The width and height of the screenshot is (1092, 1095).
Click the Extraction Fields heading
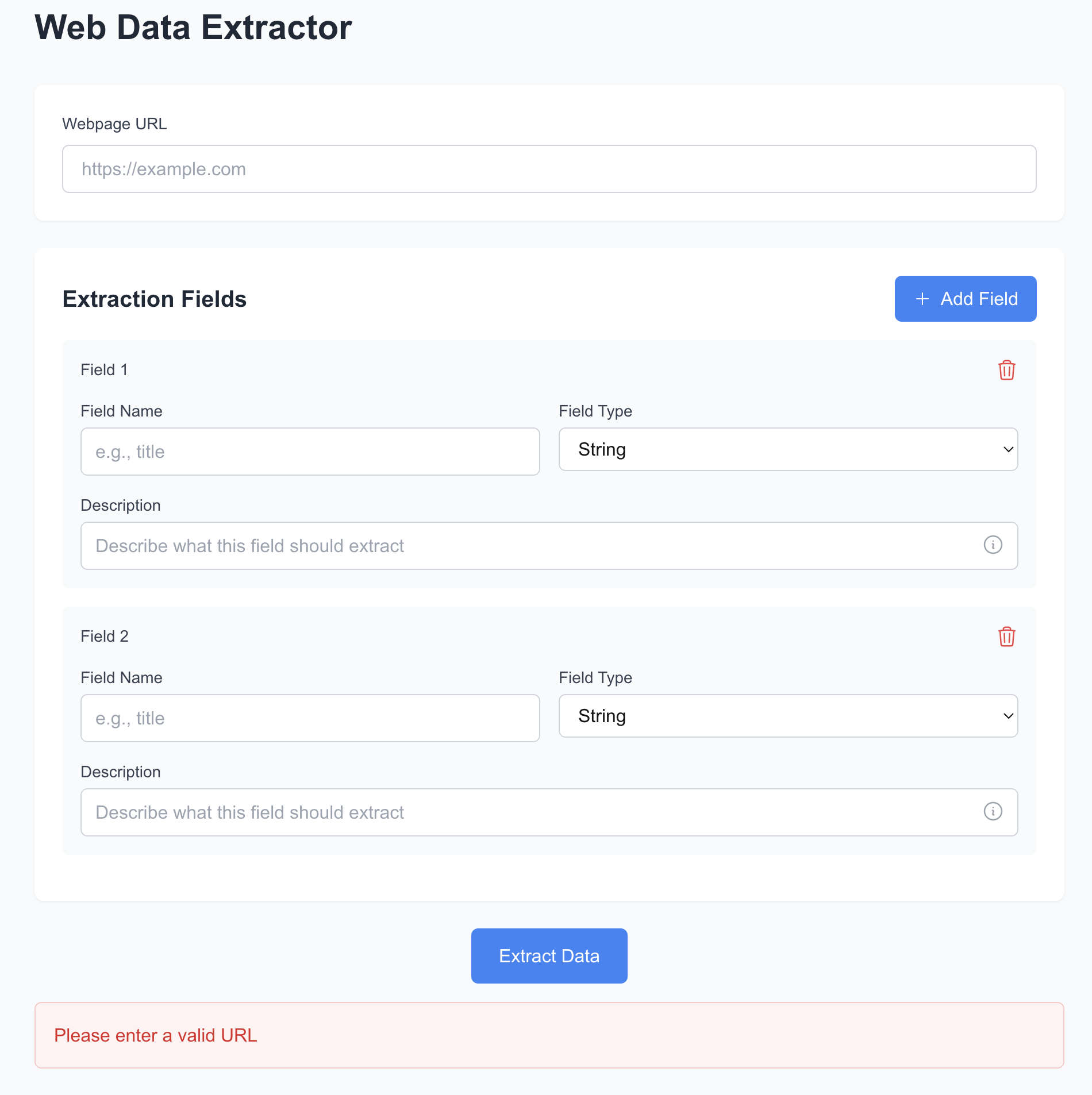(155, 299)
